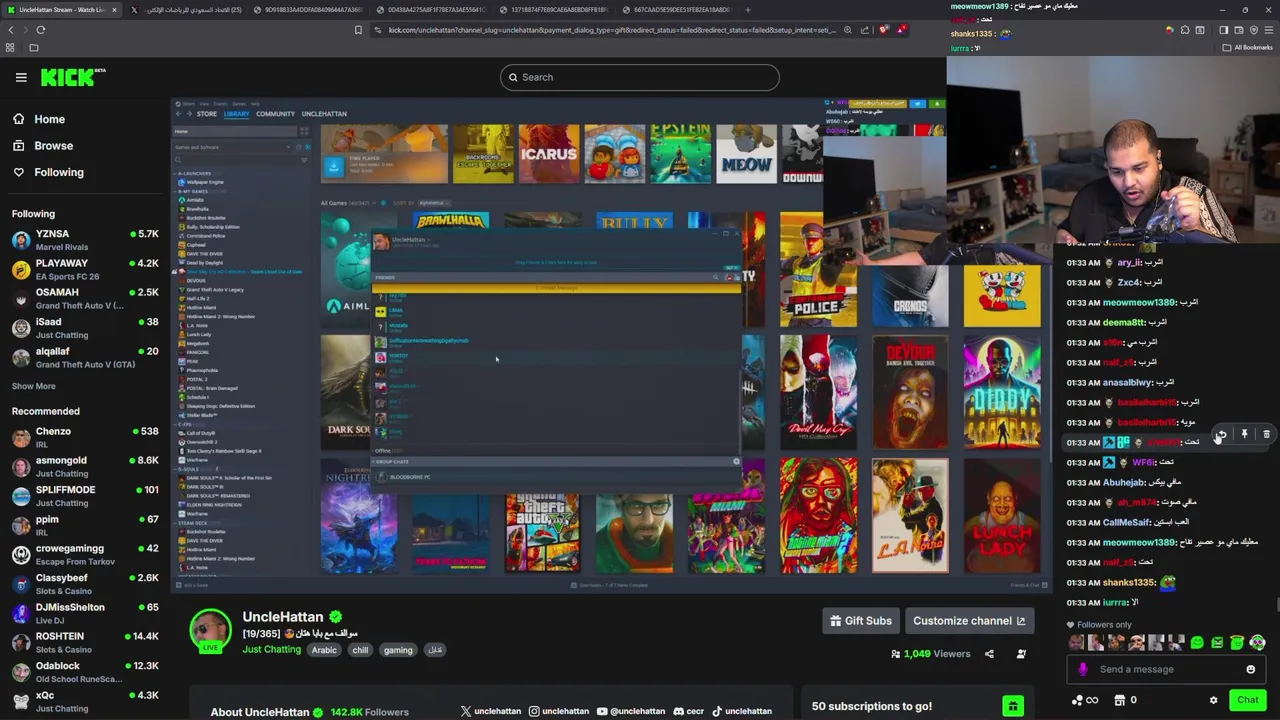Focus the Kick Search field
Viewport: 1280px width, 720px height.
tap(639, 77)
